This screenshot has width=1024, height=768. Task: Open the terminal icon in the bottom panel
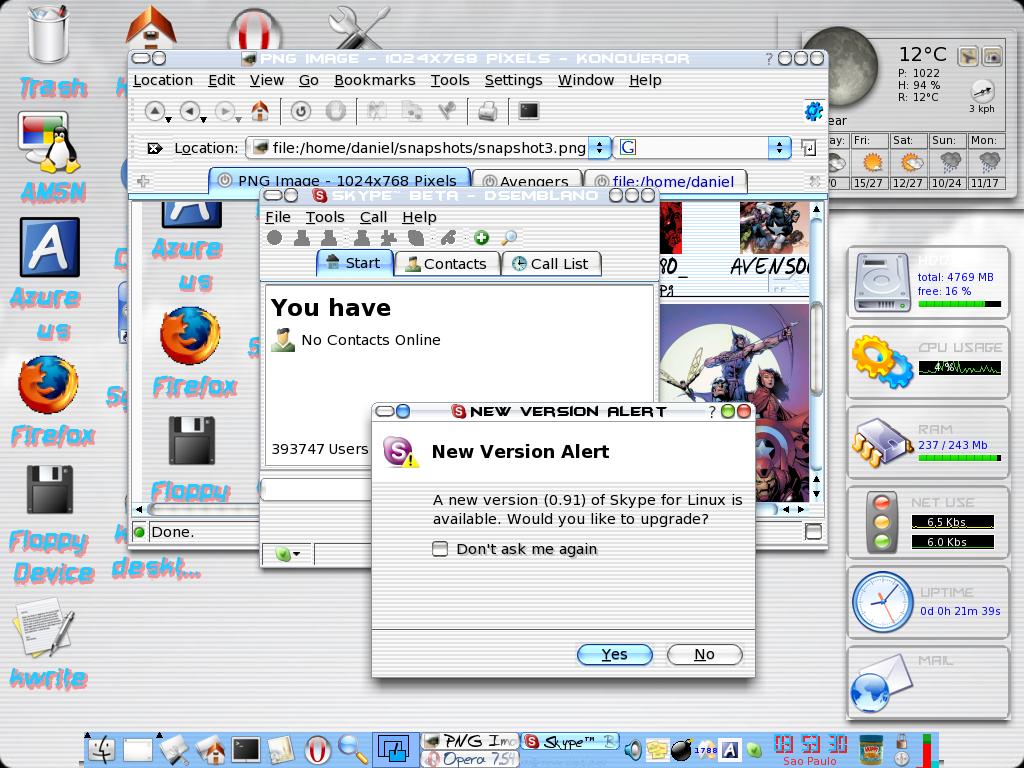(x=246, y=750)
